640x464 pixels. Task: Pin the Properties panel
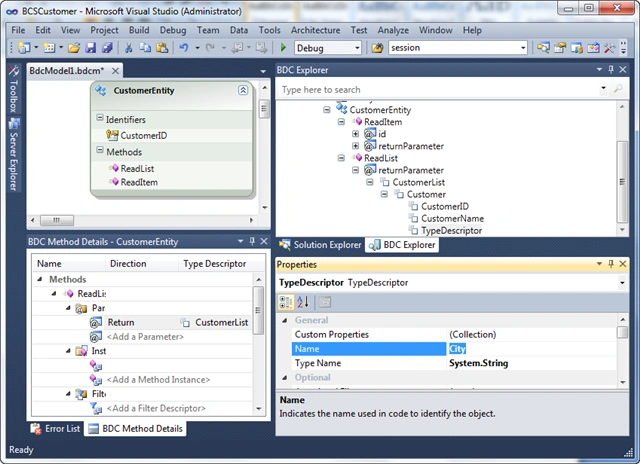point(611,264)
